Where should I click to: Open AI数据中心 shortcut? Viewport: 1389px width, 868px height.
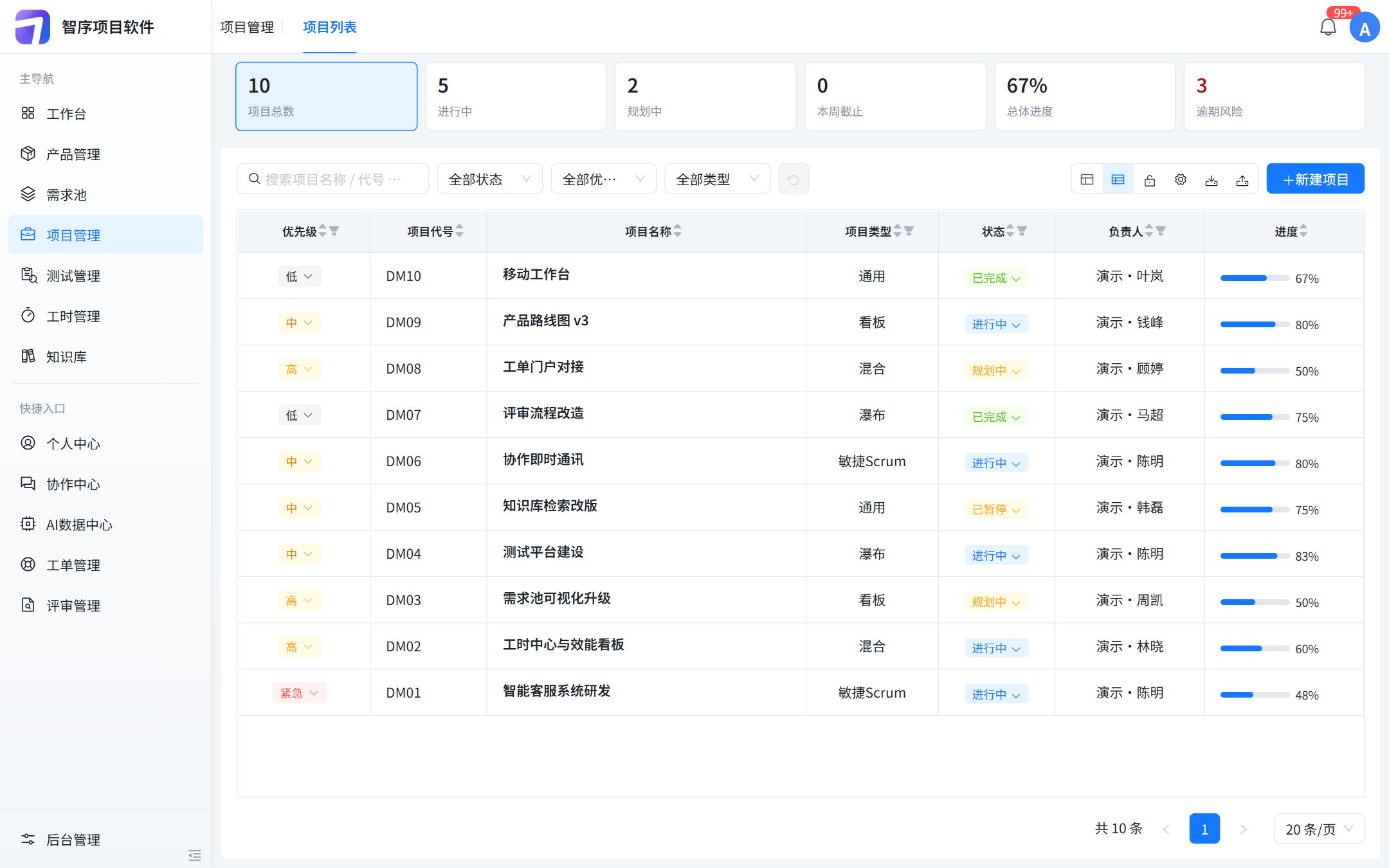click(105, 525)
